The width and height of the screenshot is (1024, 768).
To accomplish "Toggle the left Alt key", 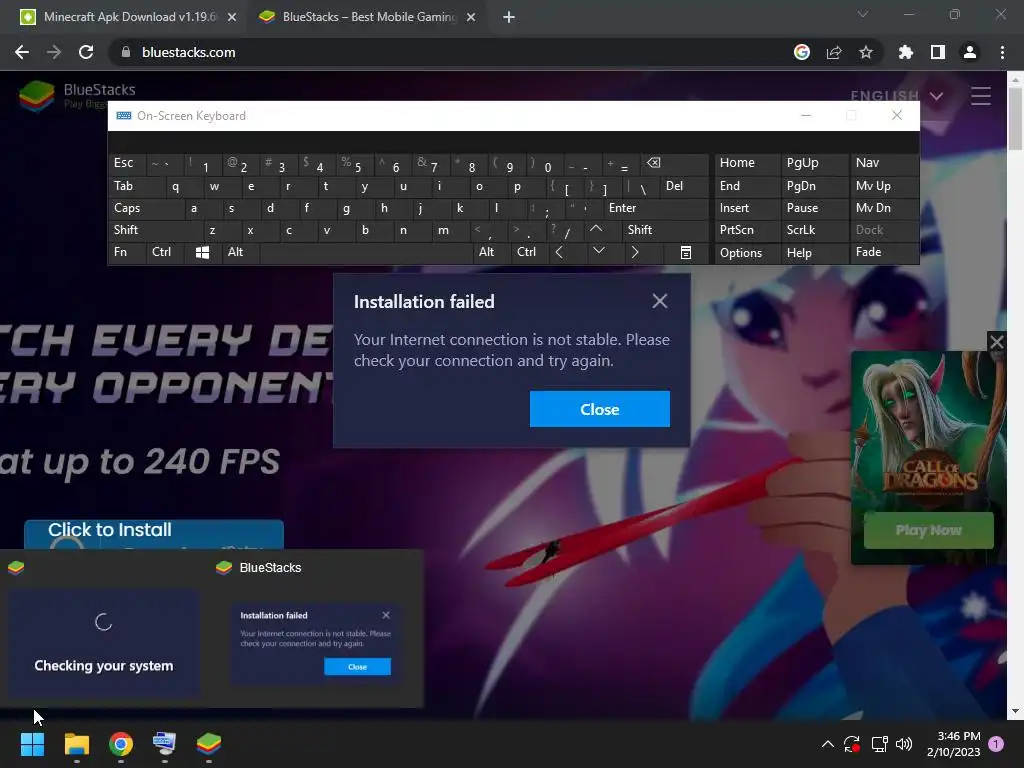I will [x=241, y=252].
